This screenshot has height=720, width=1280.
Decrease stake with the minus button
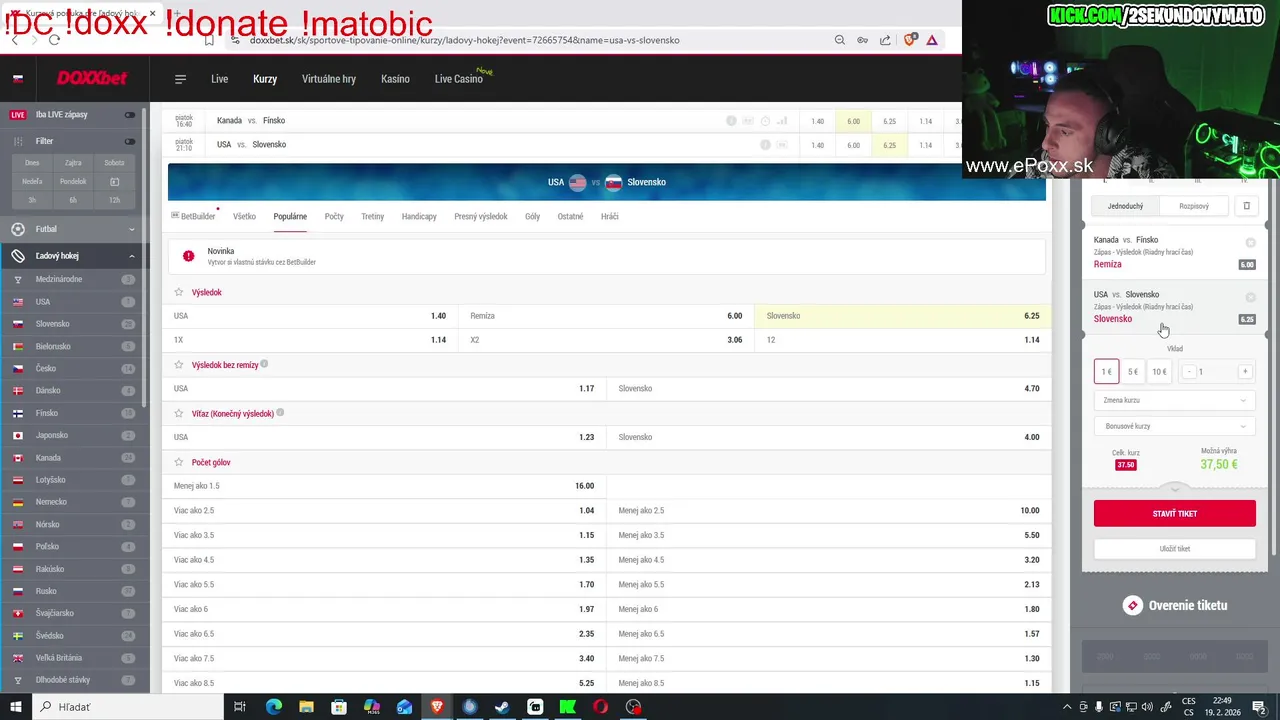[x=1188, y=372]
